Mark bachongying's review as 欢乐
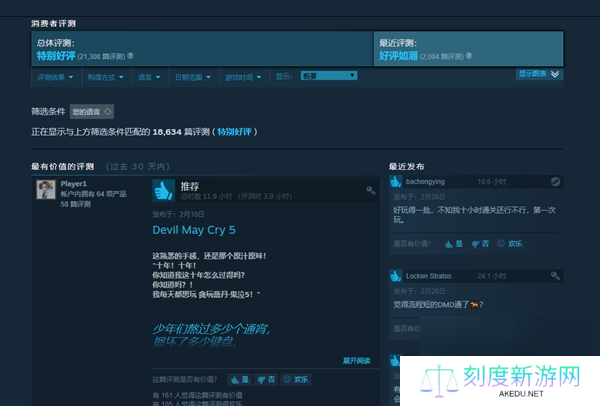Image resolution: width=600 pixels, height=406 pixels. tap(510, 244)
